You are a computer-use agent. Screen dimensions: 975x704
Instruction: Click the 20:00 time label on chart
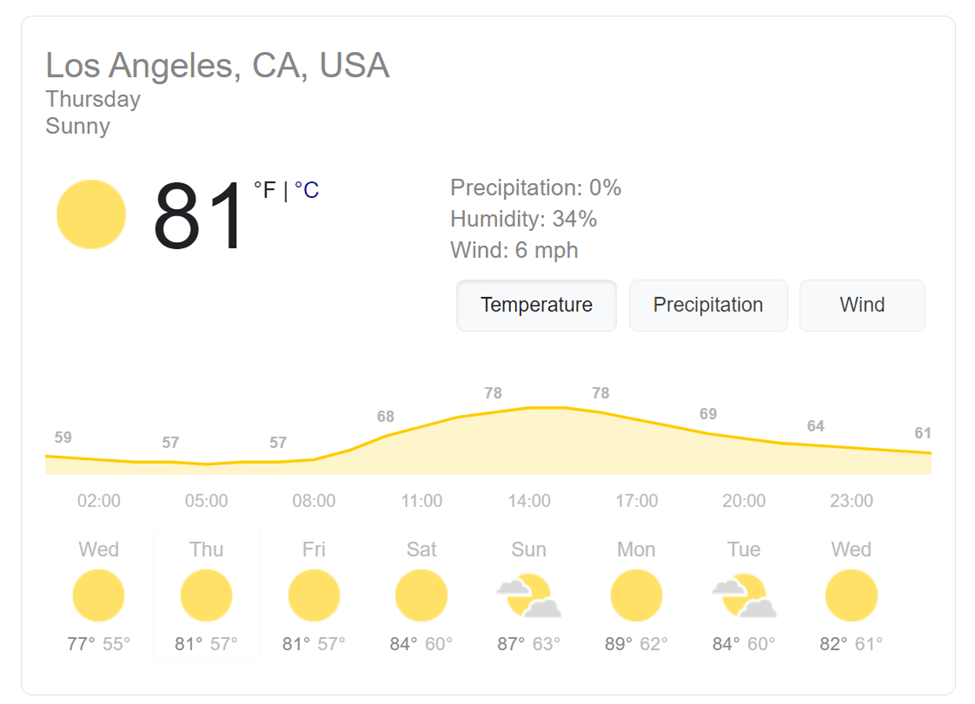coord(744,501)
